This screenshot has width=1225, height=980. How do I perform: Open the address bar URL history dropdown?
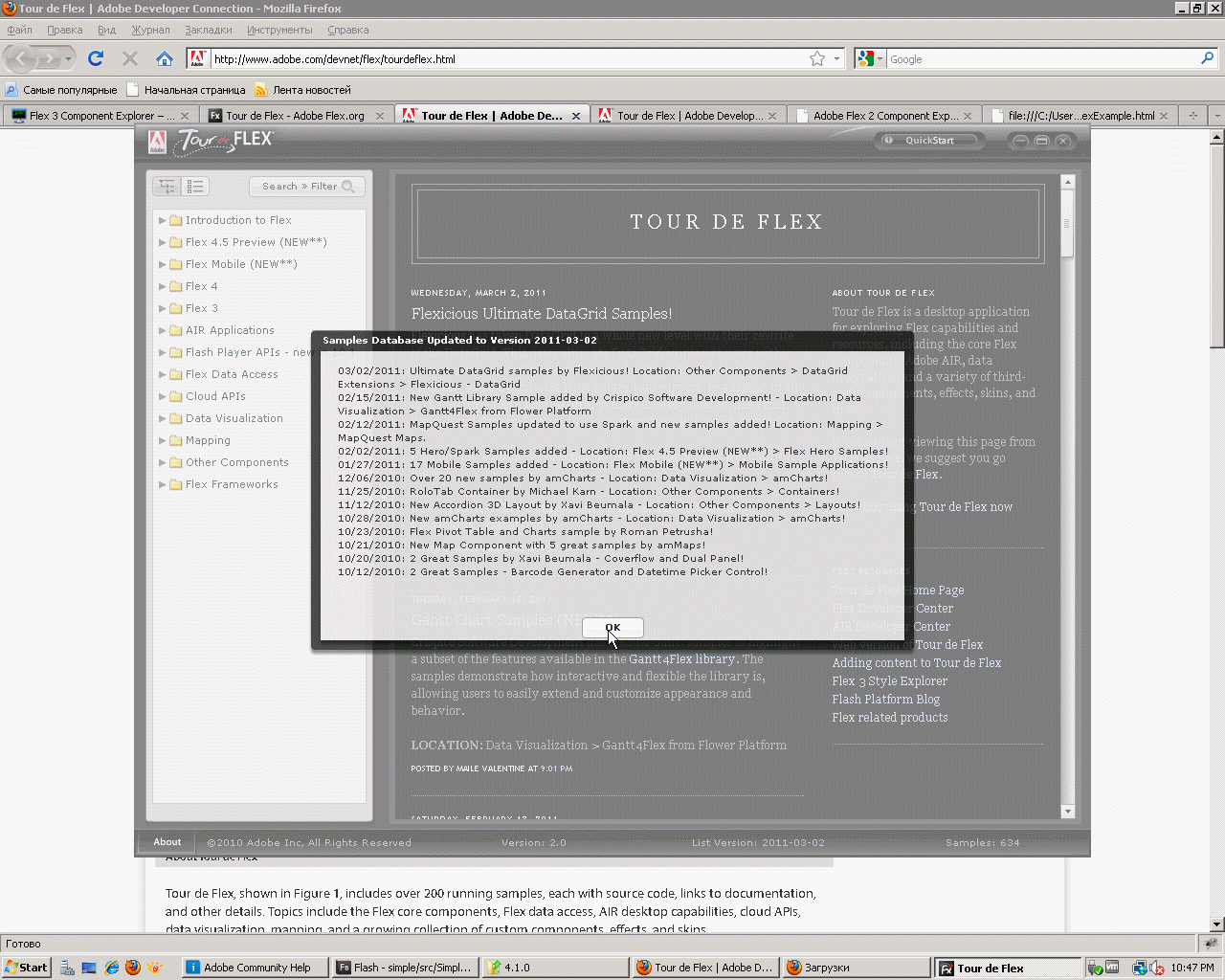[836, 58]
